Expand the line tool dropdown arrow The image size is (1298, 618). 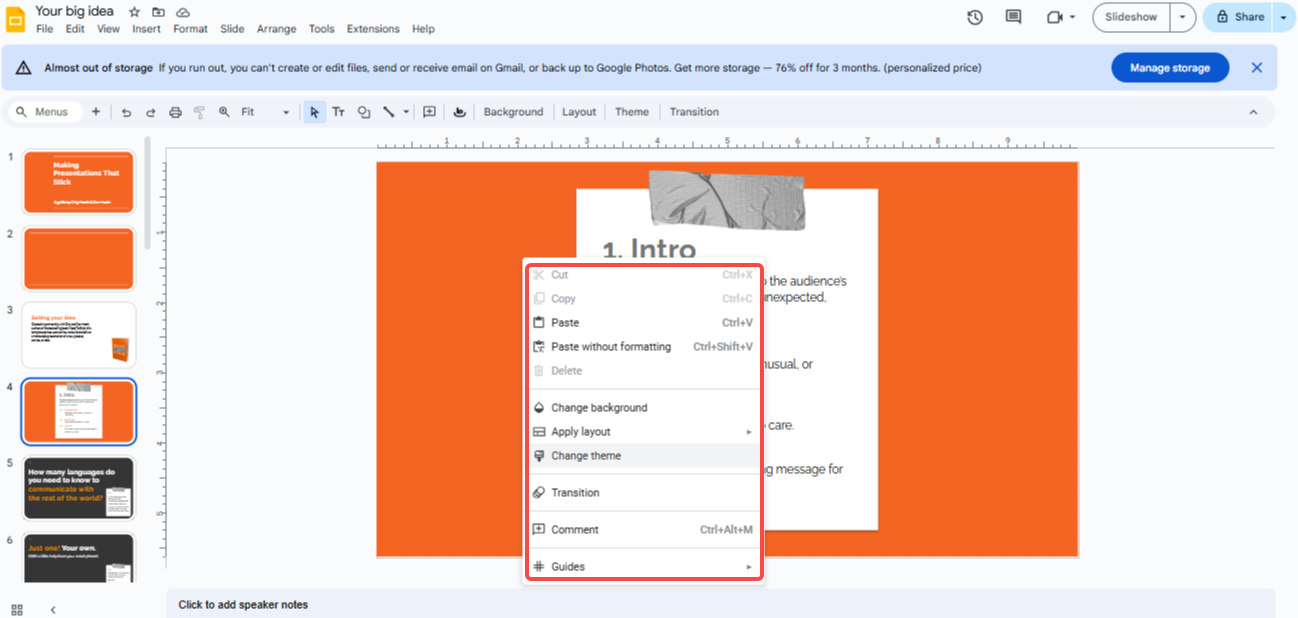tap(406, 112)
